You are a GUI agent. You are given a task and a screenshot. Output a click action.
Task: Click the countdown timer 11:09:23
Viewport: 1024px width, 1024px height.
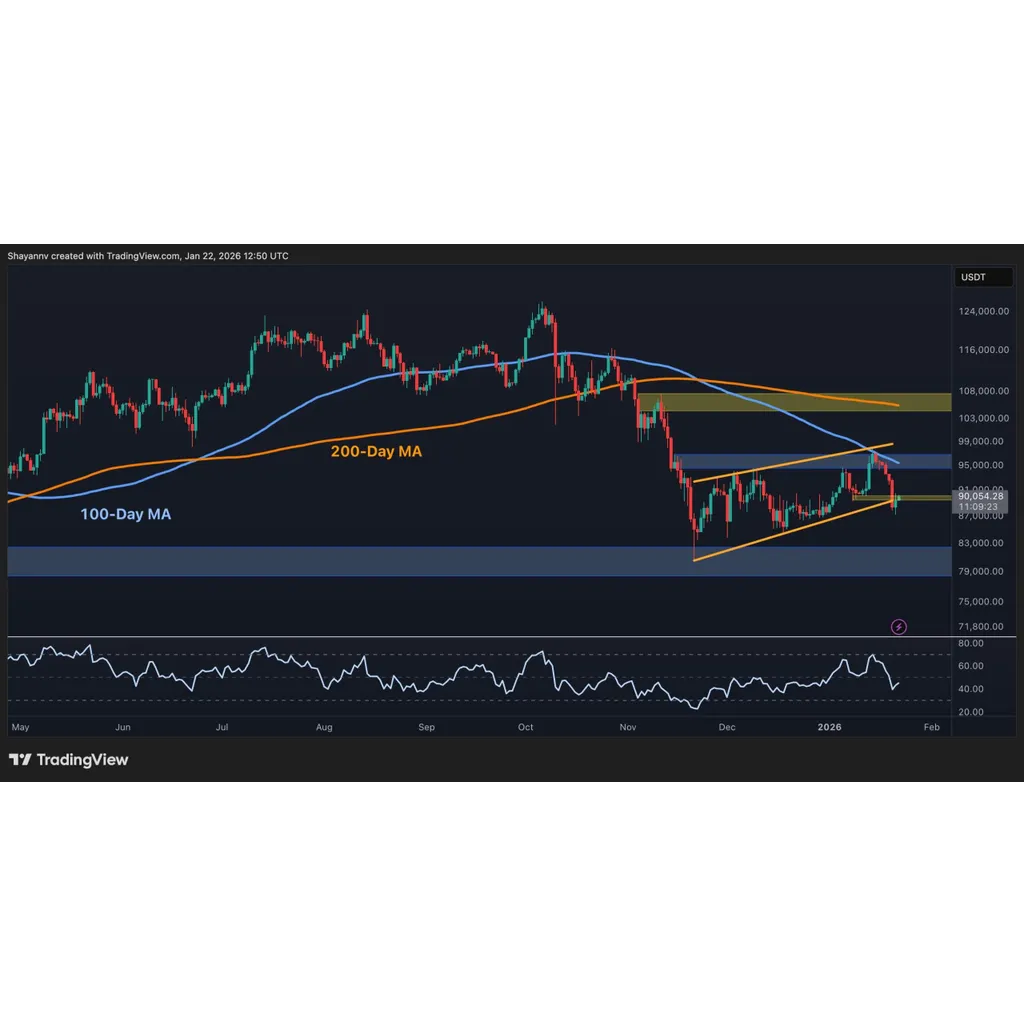click(x=978, y=507)
